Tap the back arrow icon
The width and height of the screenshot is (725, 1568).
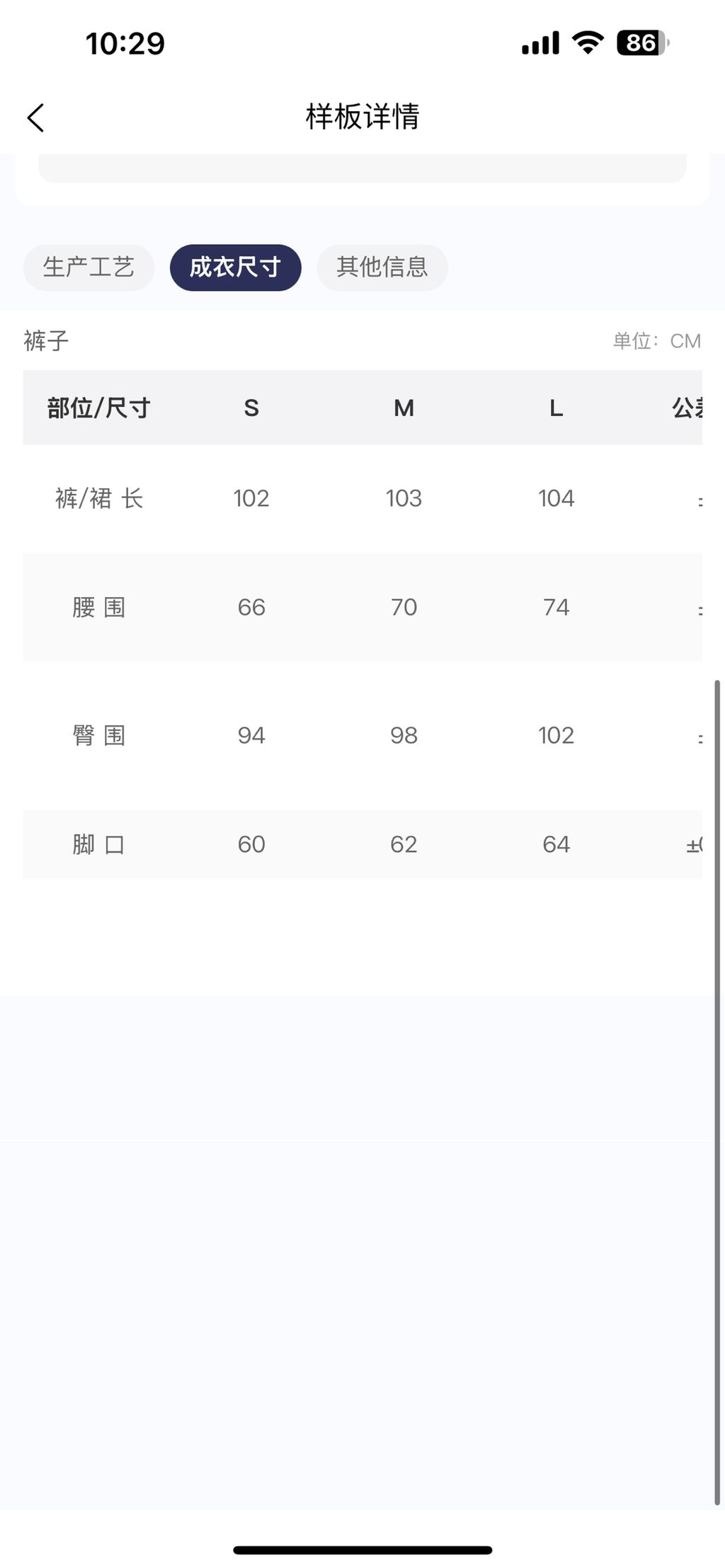click(36, 117)
